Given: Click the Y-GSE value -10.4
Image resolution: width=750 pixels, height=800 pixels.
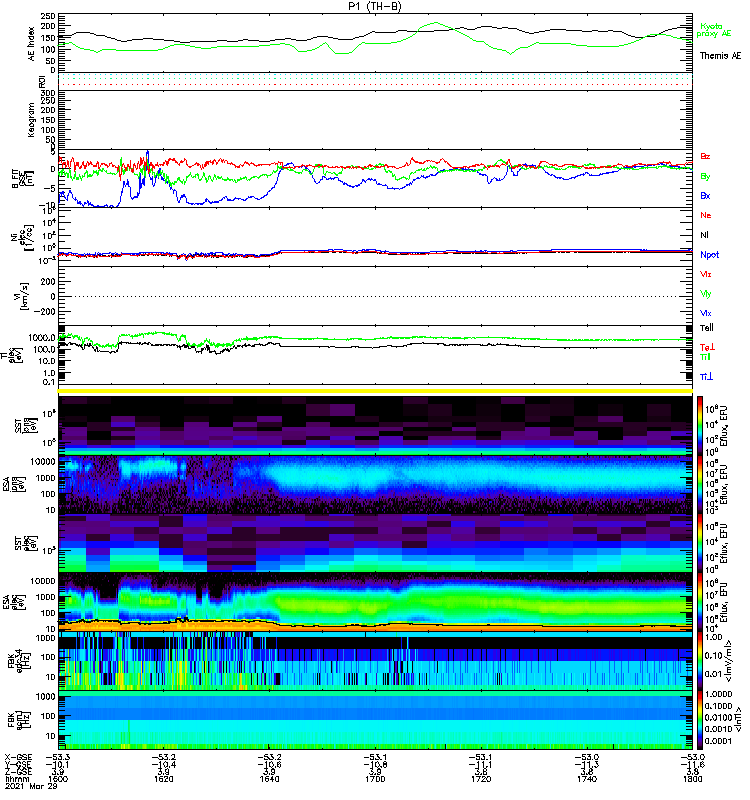Looking at the screenshot, I should (x=163, y=764).
